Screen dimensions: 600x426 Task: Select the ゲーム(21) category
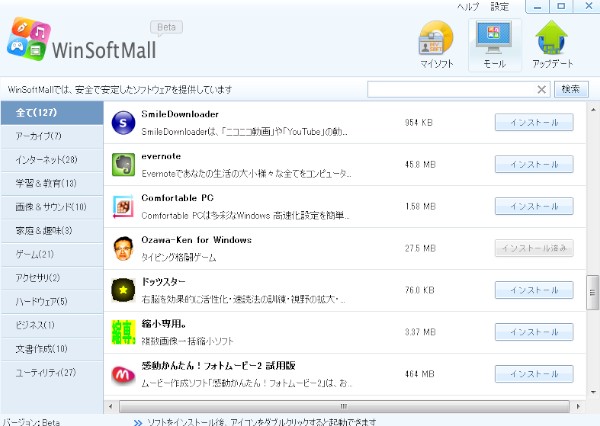click(52, 254)
